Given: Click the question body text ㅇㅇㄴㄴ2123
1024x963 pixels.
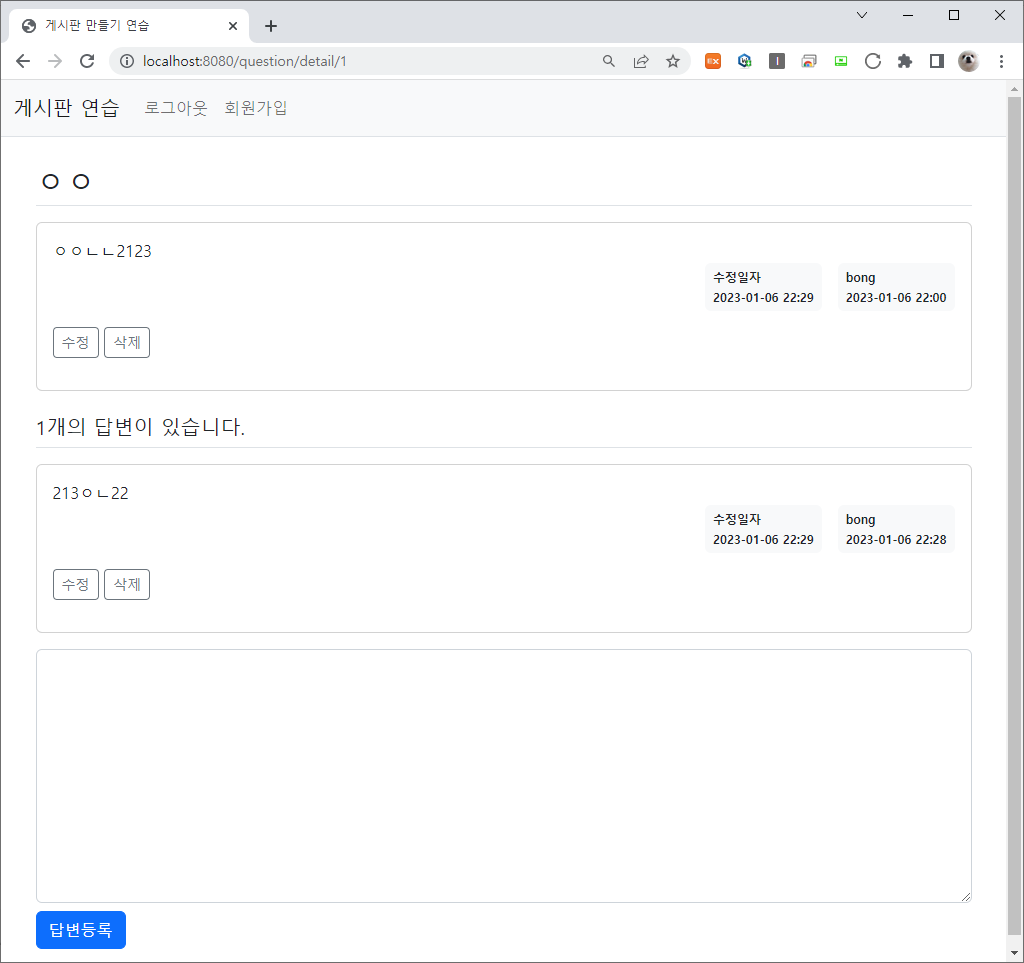Looking at the screenshot, I should click(103, 251).
